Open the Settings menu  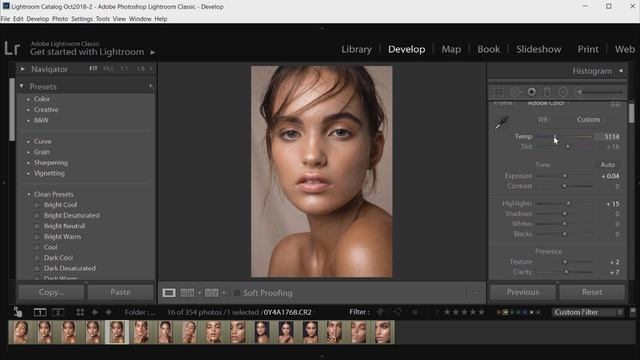tap(82, 19)
